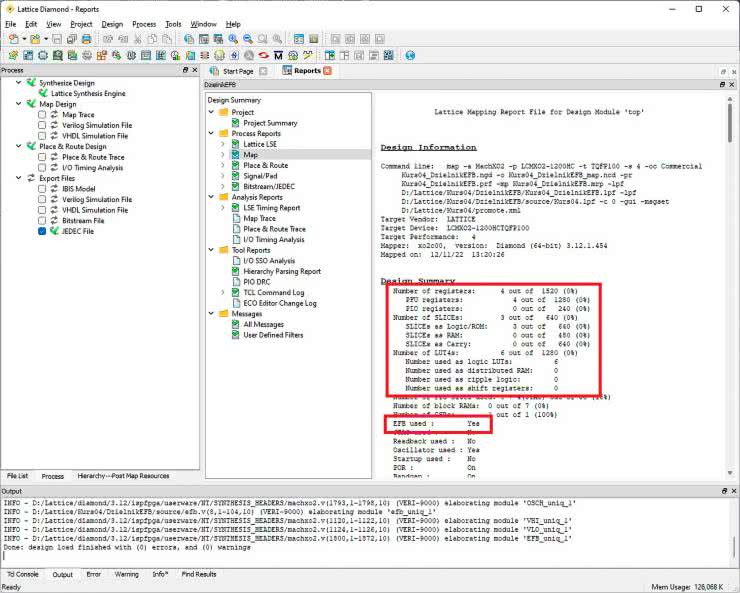The image size is (740, 593).
Task: Click the Print icon in toolbar
Action: [x=87, y=38]
